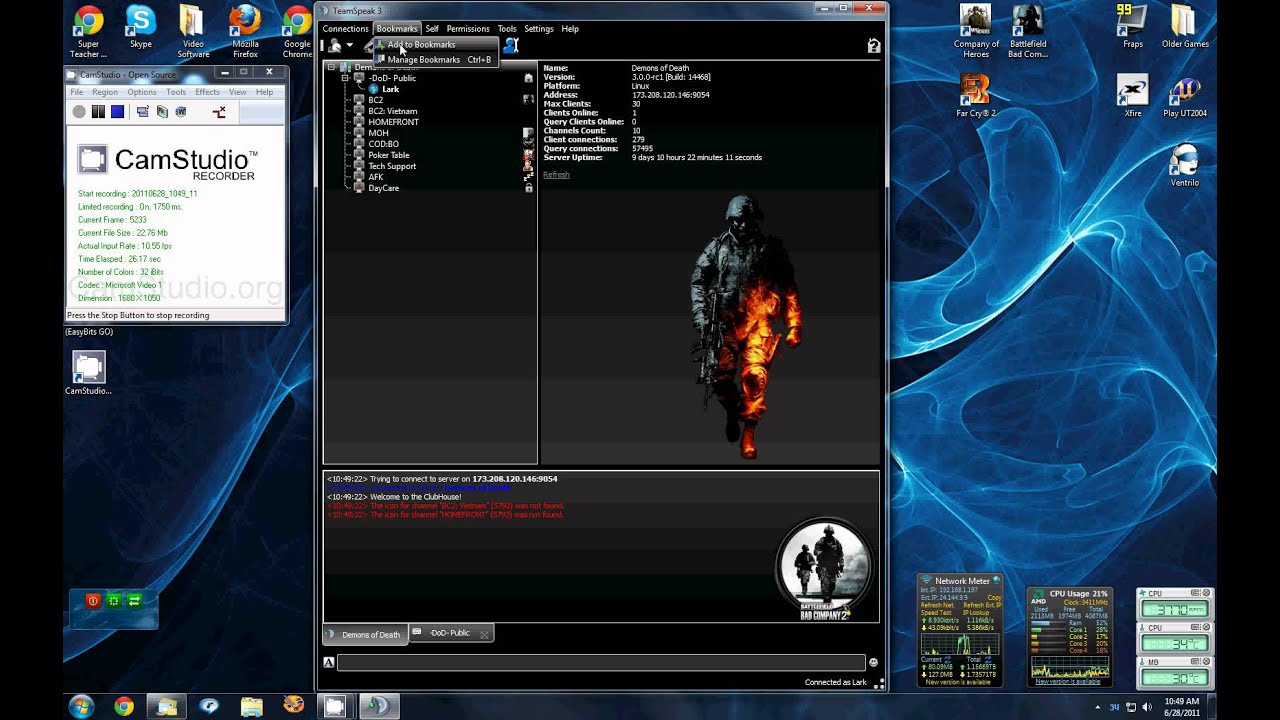Collapse the Demons of Death server tree
The image size is (1280, 720).
tap(332, 67)
